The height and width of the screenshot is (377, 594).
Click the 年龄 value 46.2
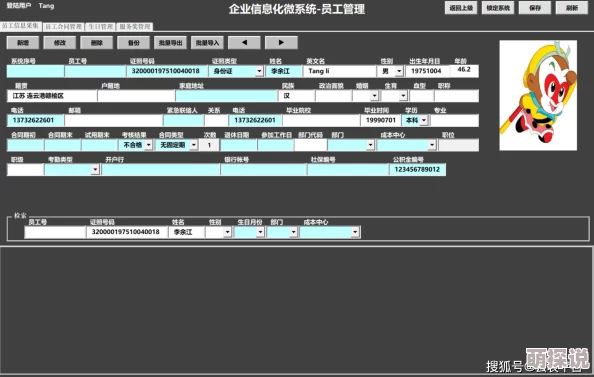pos(464,70)
